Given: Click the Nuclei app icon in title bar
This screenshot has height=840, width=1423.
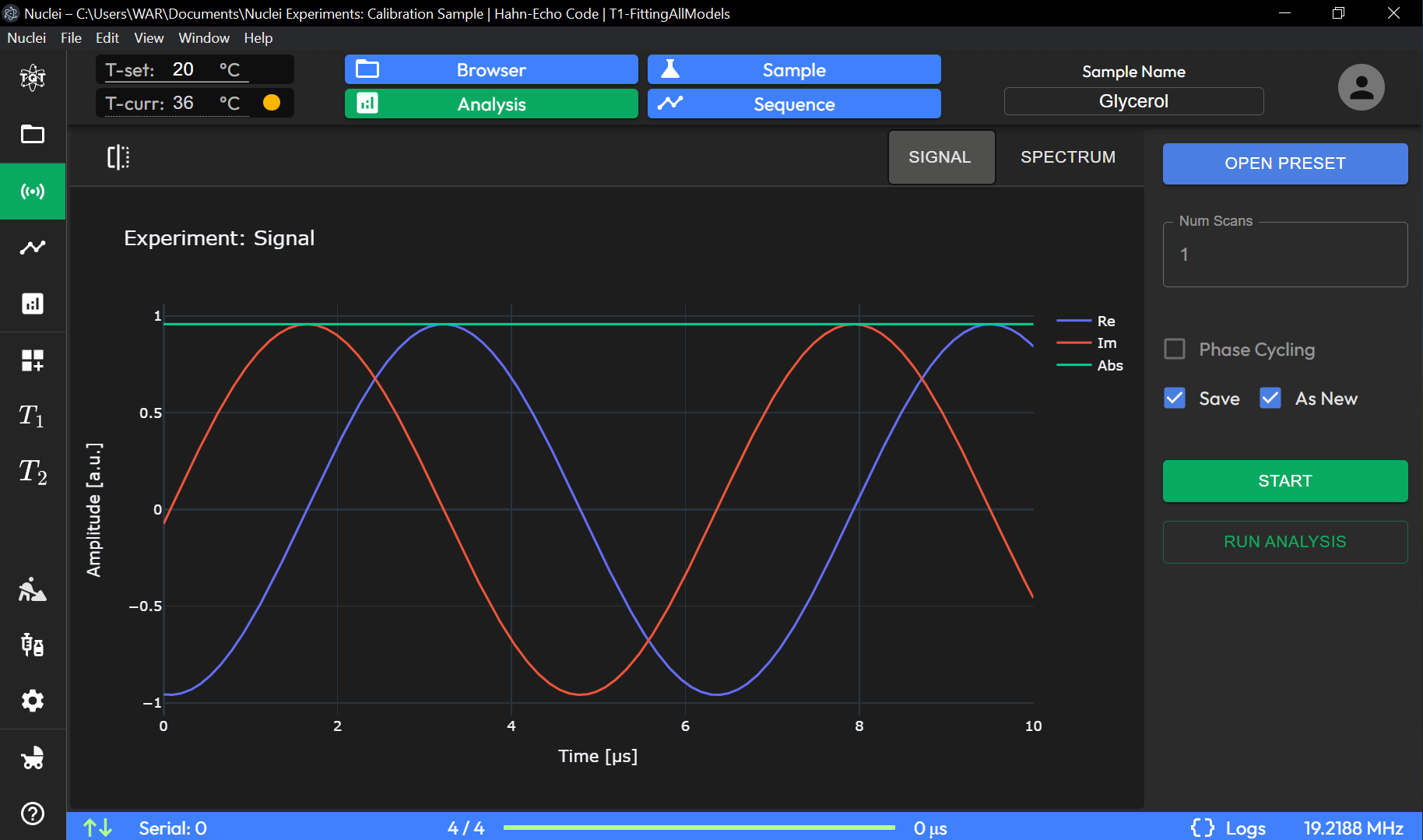Looking at the screenshot, I should [11, 13].
